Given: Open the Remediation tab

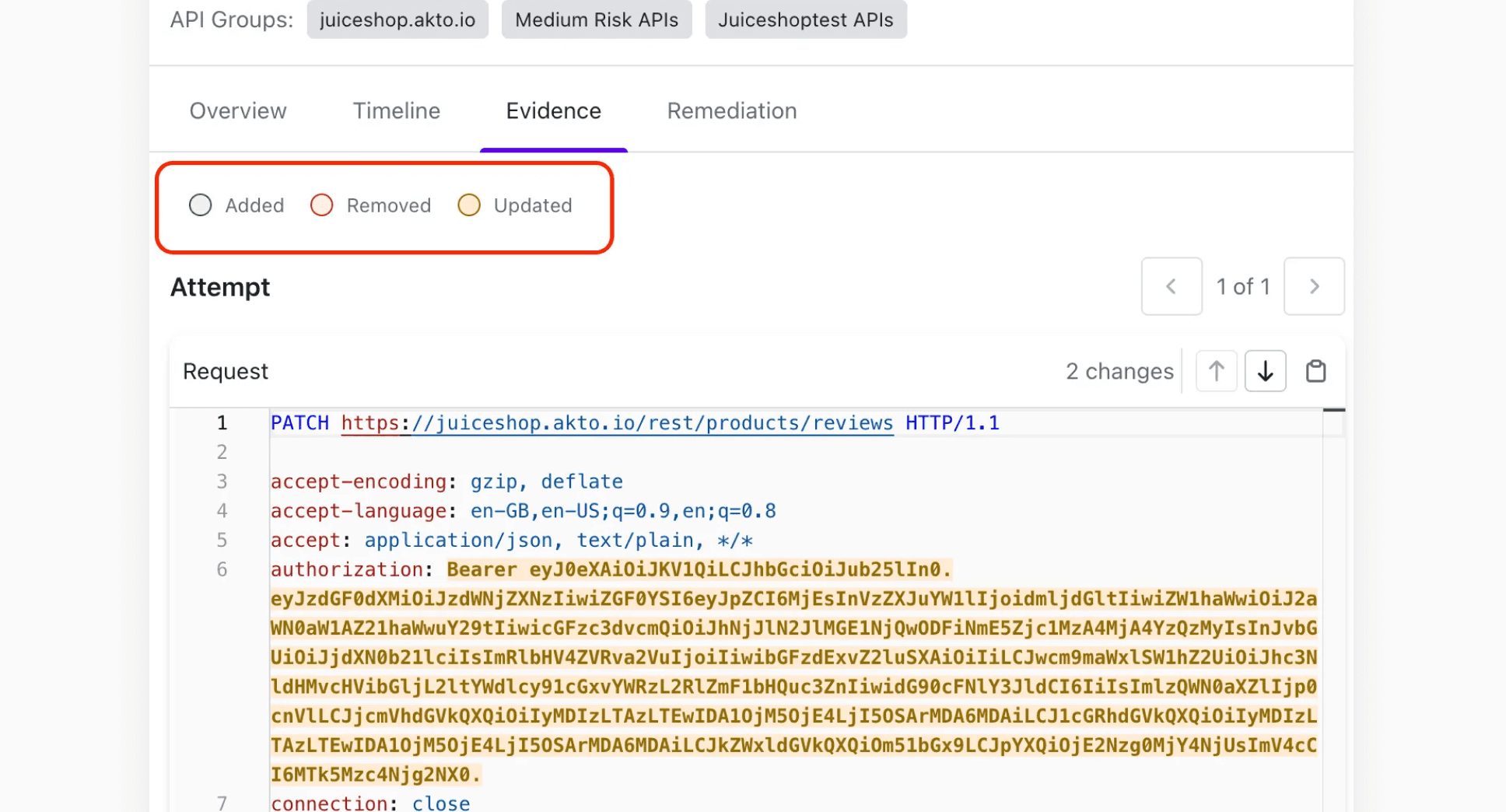Looking at the screenshot, I should point(730,110).
